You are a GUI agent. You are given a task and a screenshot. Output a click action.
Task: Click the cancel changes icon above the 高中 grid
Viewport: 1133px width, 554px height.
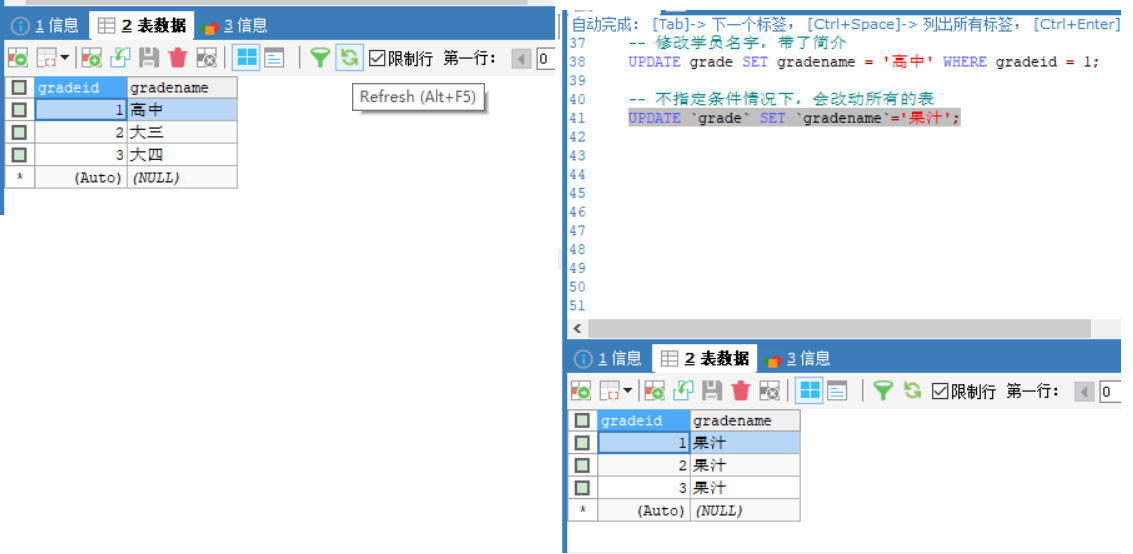[x=206, y=58]
